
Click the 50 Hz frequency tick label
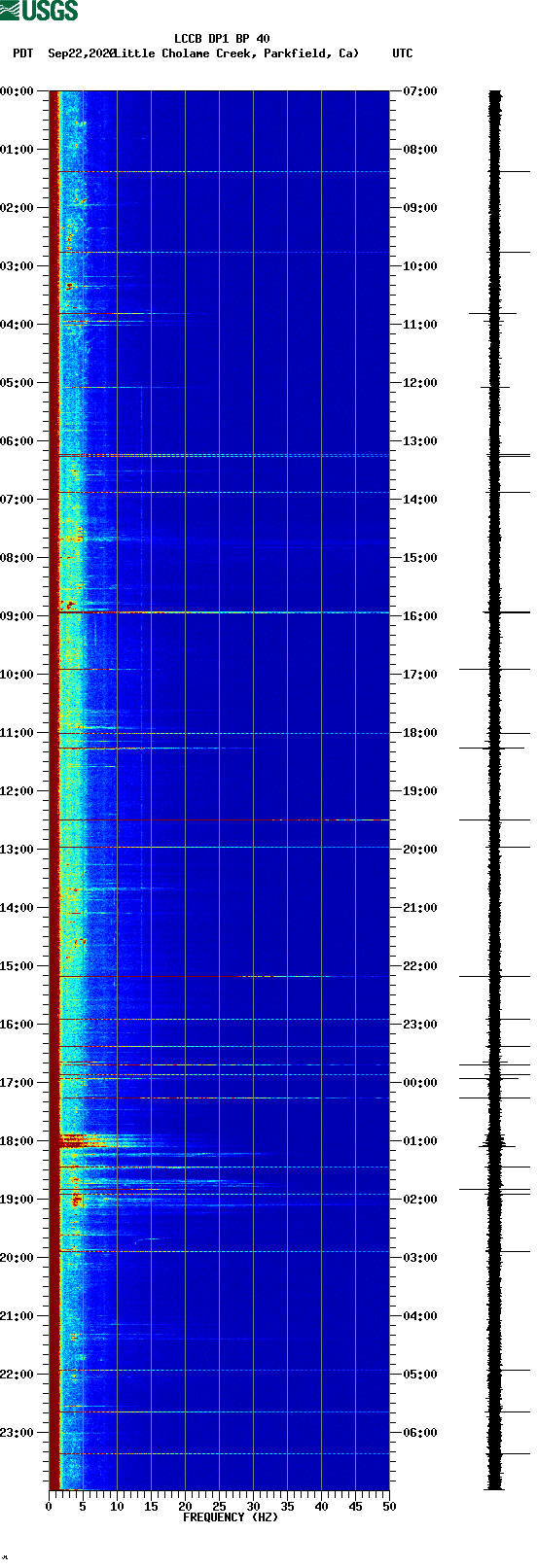point(389,1507)
